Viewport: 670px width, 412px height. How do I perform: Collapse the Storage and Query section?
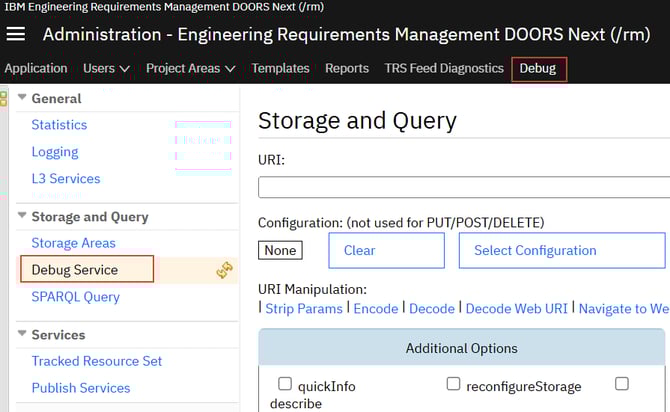pyautogui.click(x=23, y=217)
